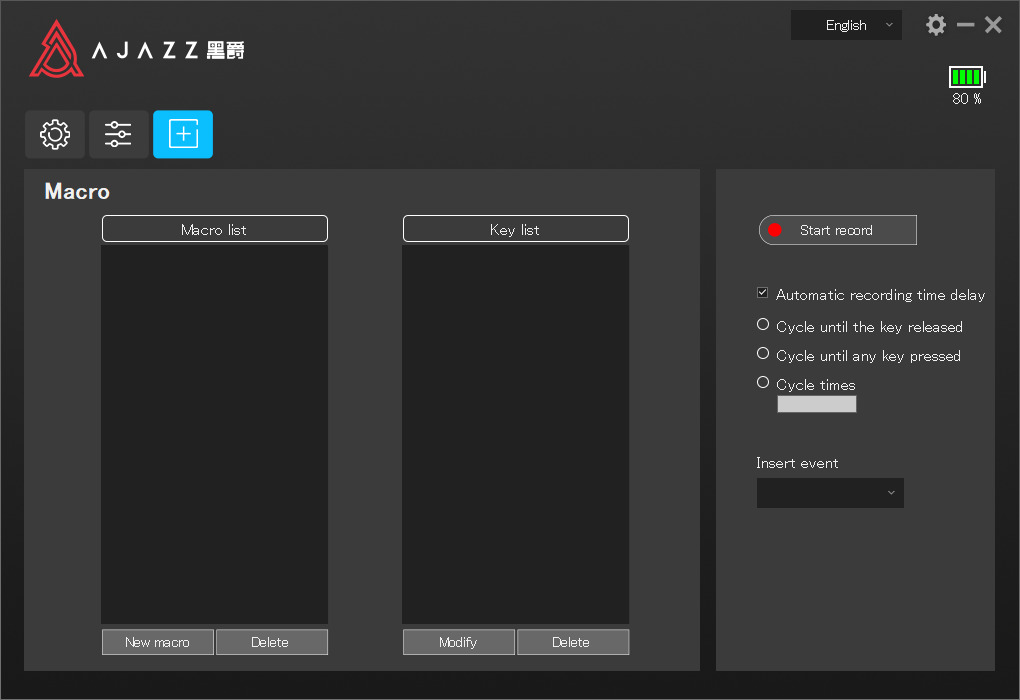The image size is (1020, 700).
Task: Select Cycle until any key pressed
Action: [x=763, y=353]
